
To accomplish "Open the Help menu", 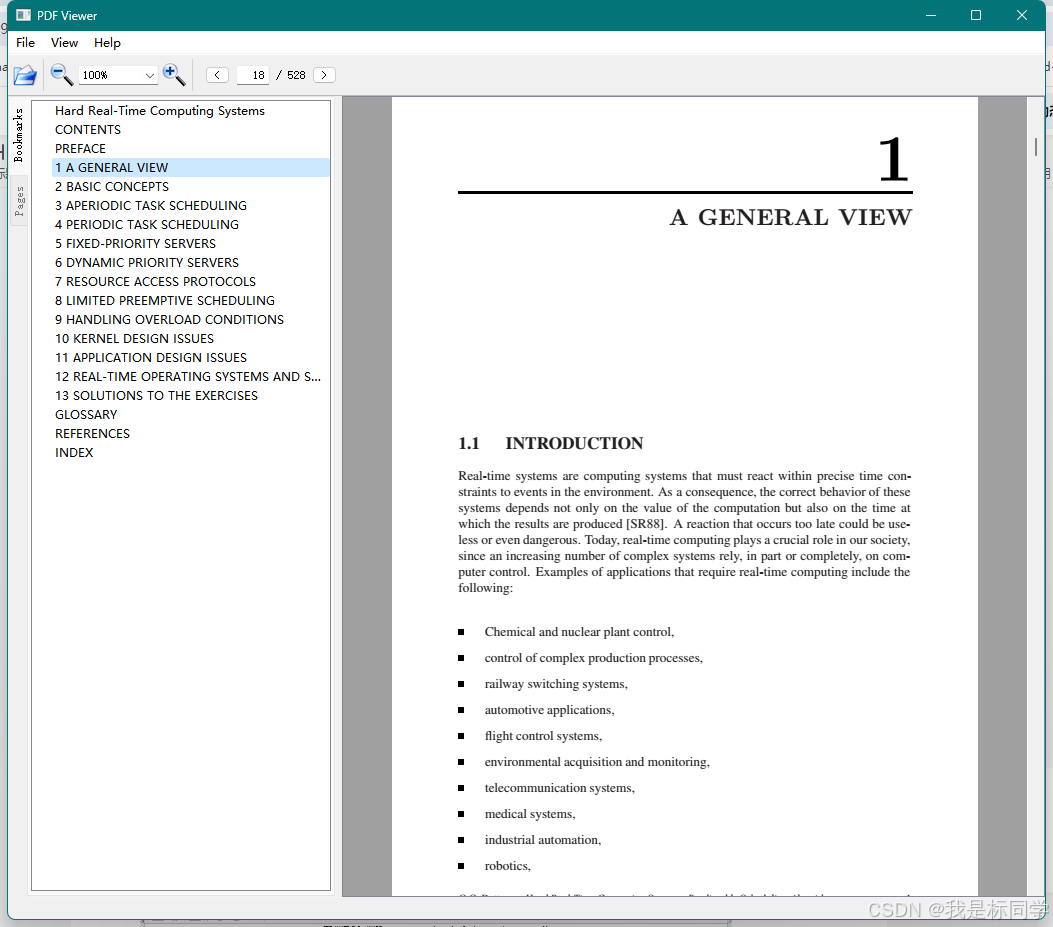I will [107, 42].
